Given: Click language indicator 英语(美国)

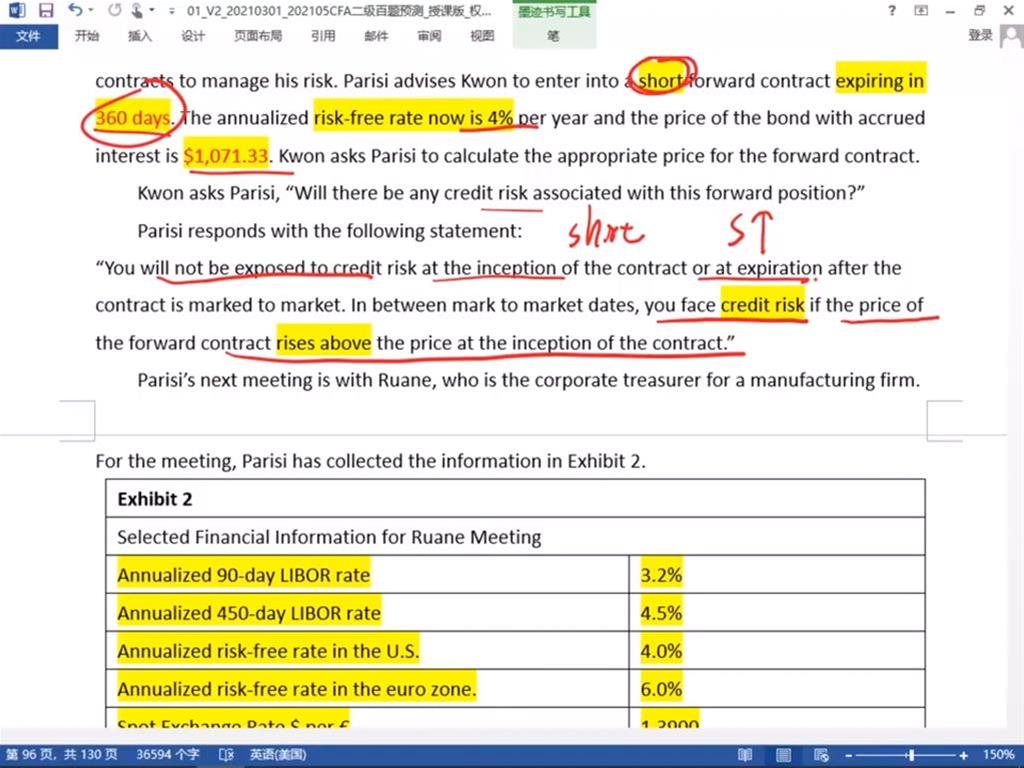Looking at the screenshot, I should click(278, 754).
